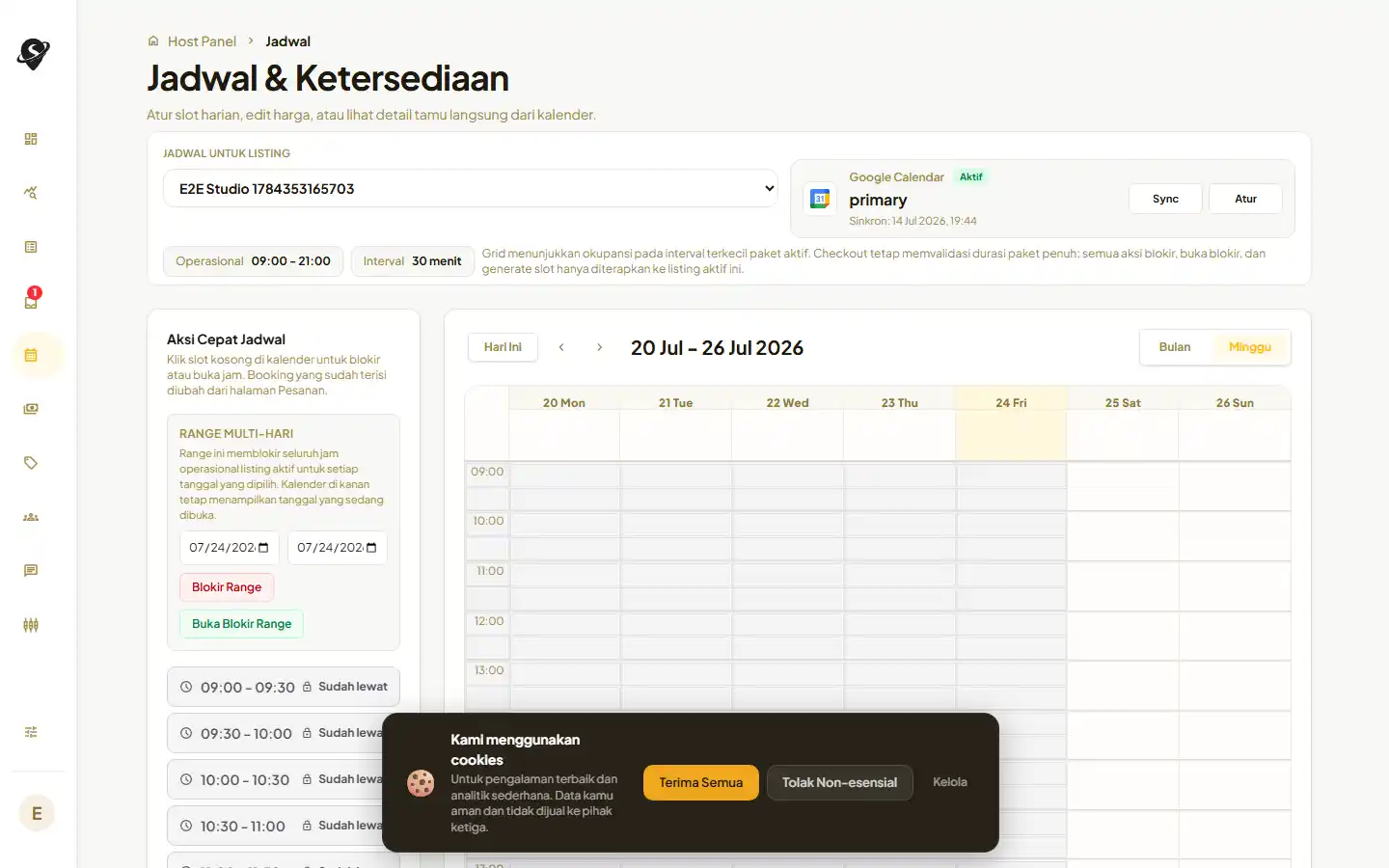Click the 09:00 time label in calendar
Screen dimensions: 1389x868
tap(487, 472)
